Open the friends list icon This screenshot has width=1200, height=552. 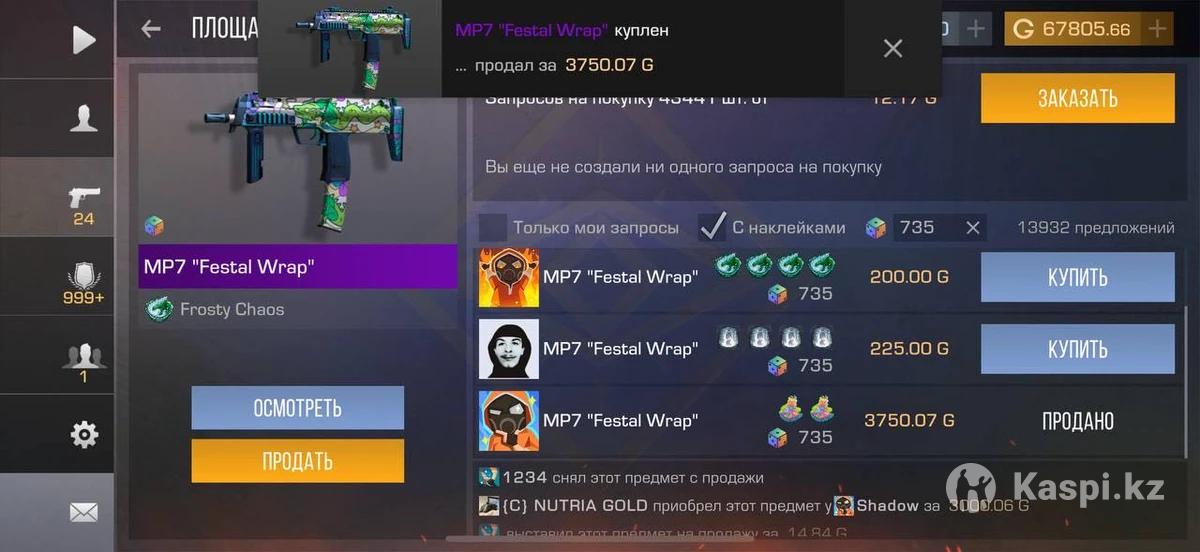pyautogui.click(x=84, y=361)
